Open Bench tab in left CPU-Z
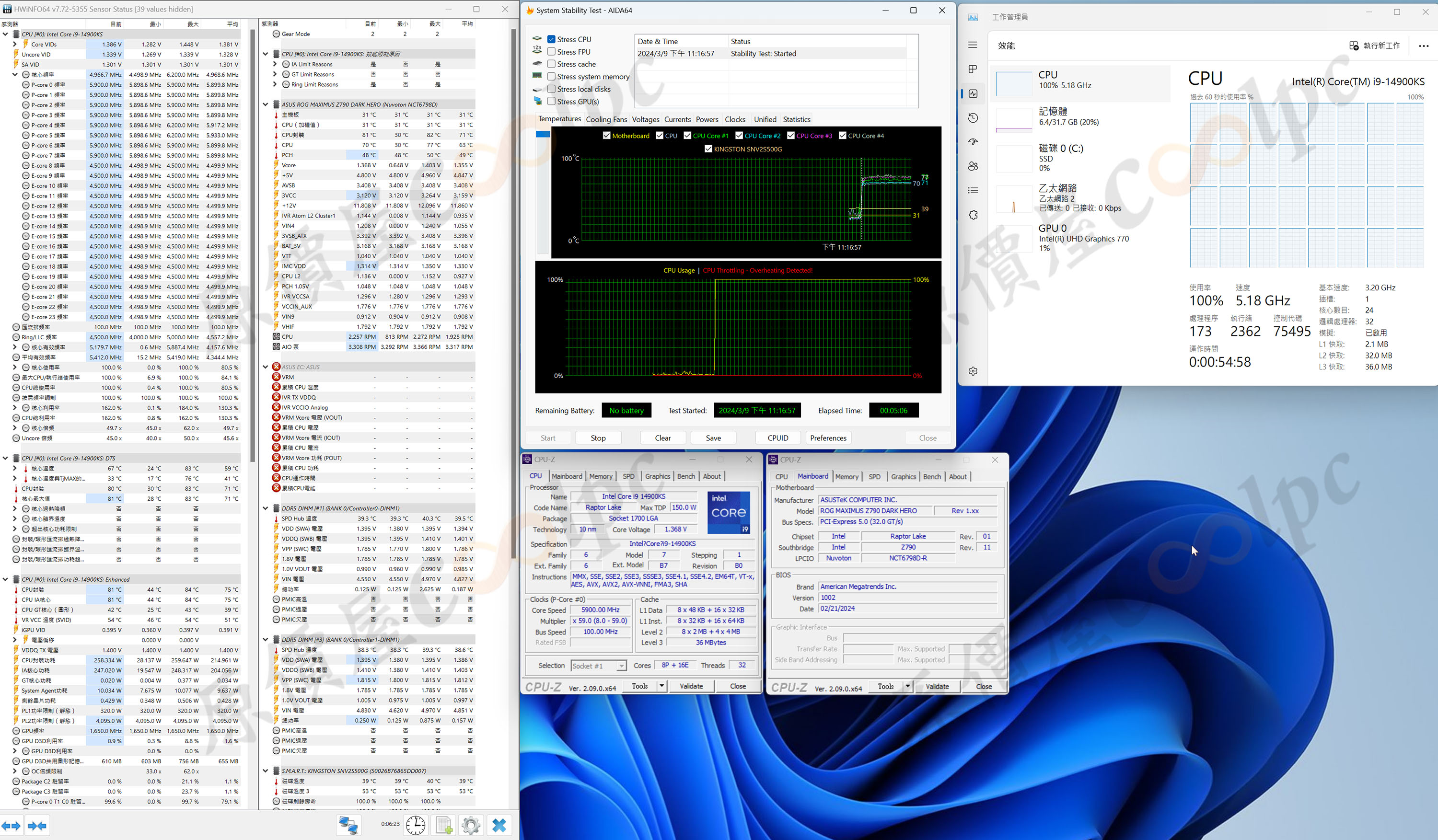Viewport: 1438px width, 840px height. 686,476
